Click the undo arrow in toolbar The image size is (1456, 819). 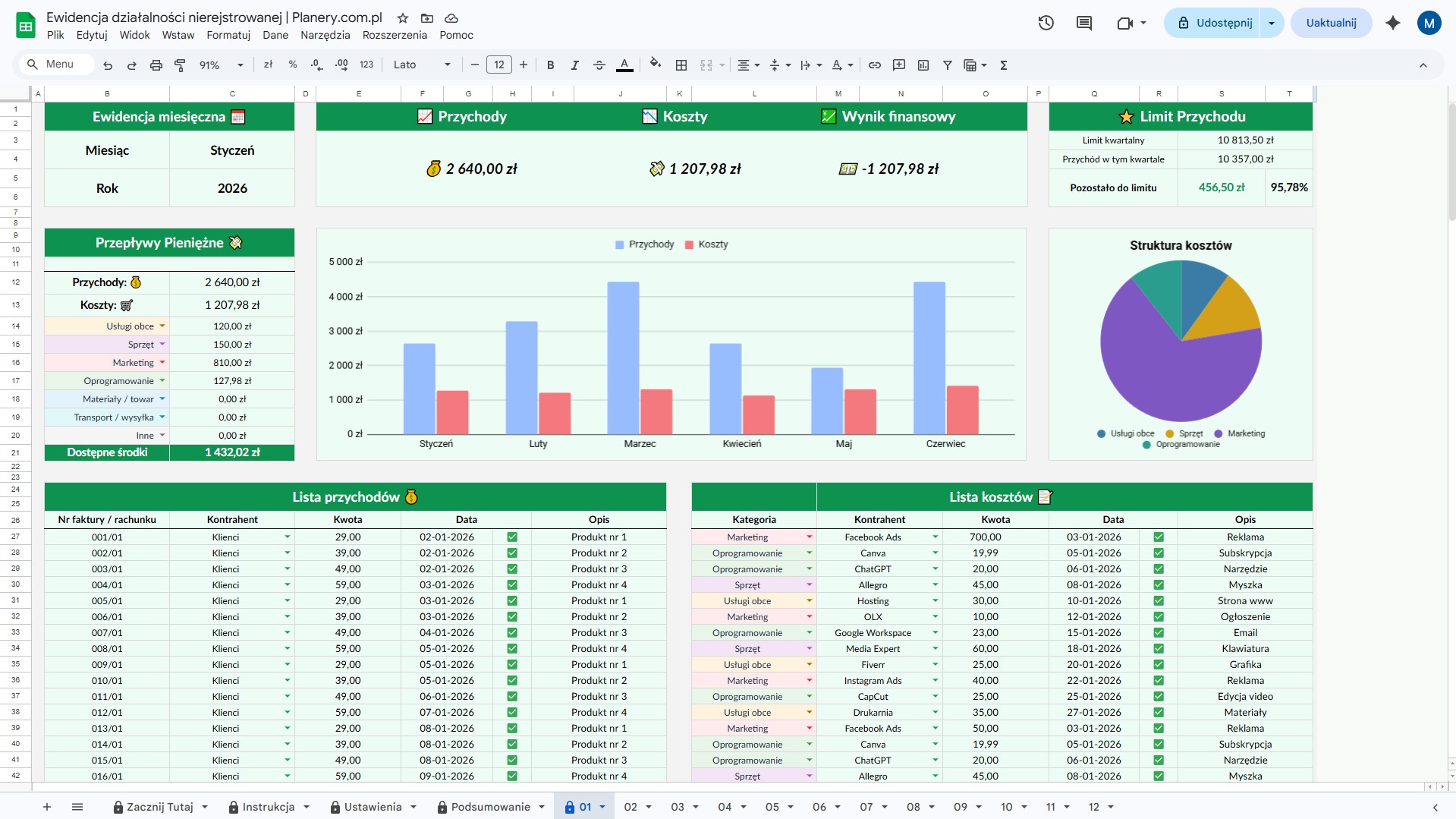tap(108, 65)
